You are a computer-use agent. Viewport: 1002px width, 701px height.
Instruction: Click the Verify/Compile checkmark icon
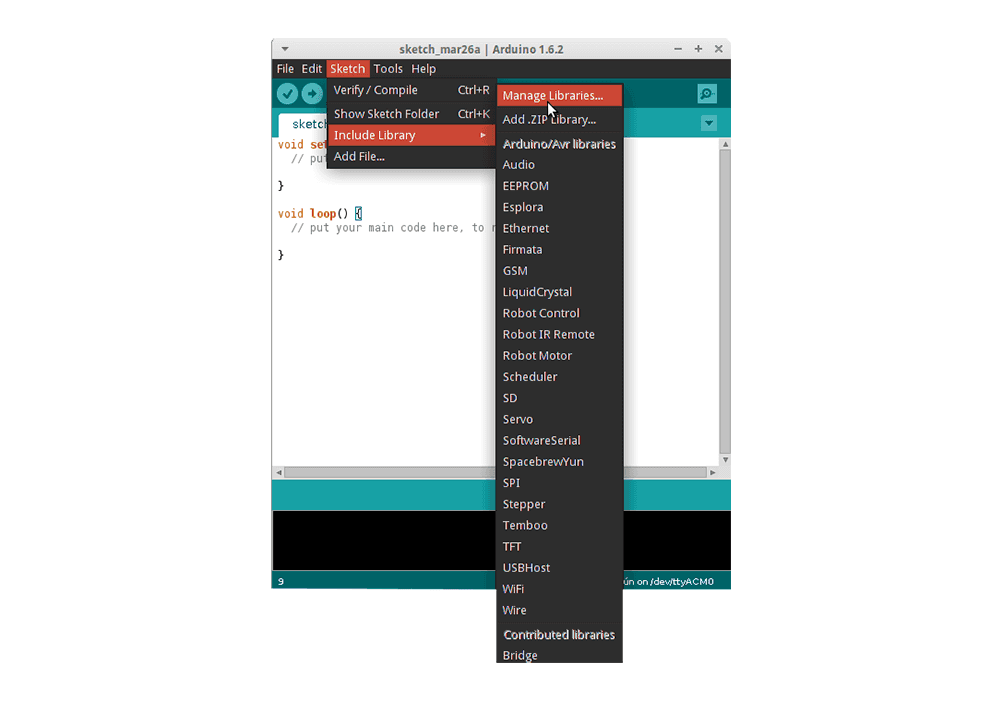click(x=287, y=93)
